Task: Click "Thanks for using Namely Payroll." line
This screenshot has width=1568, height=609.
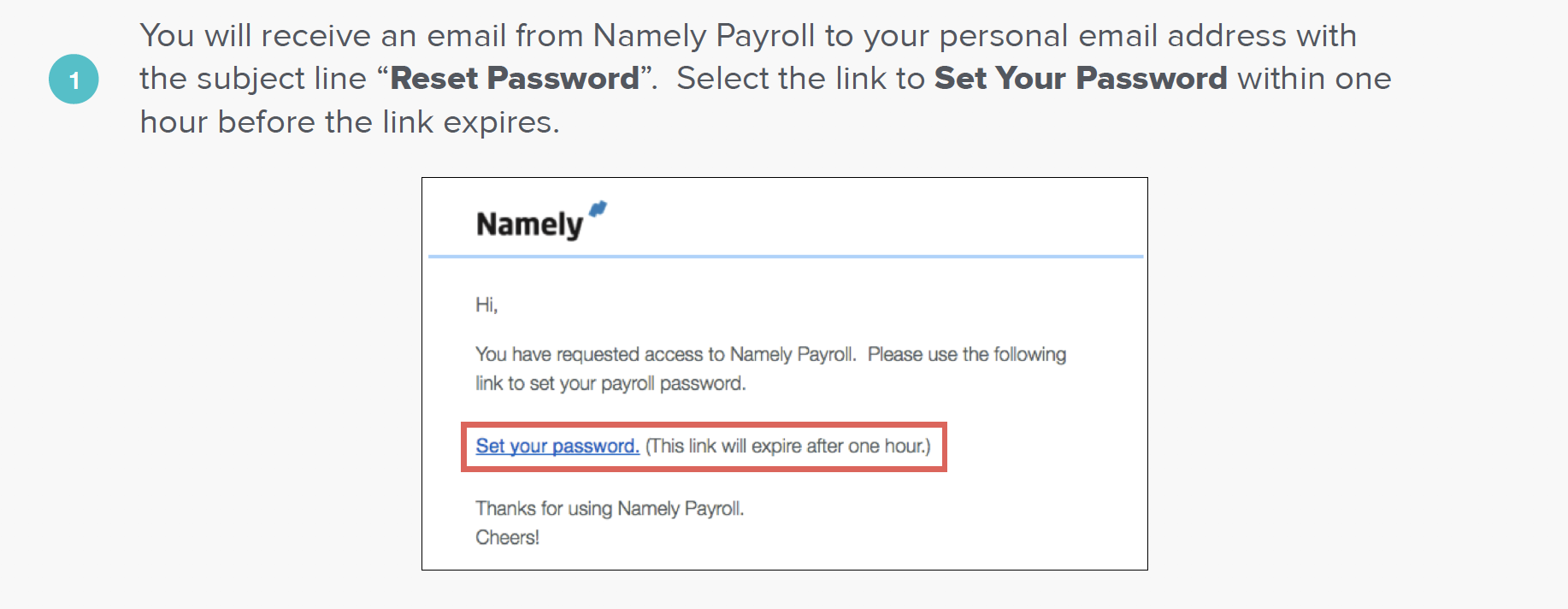Action: [610, 509]
